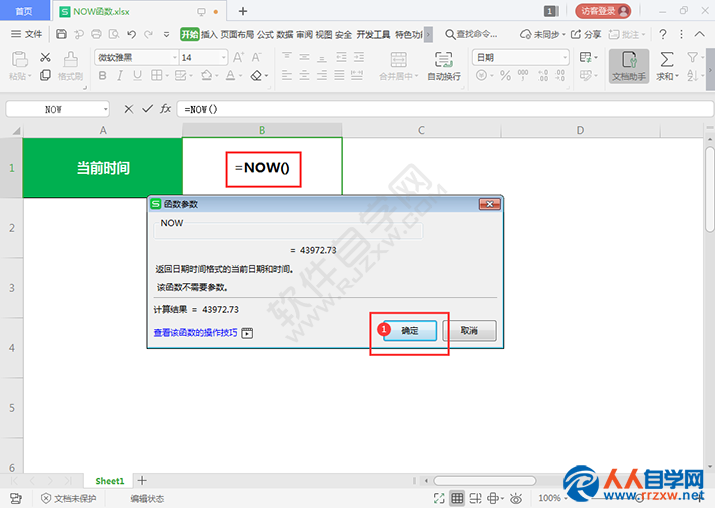The height and width of the screenshot is (508, 715).
Task: Toggle Underline formatting
Action: 137,76
